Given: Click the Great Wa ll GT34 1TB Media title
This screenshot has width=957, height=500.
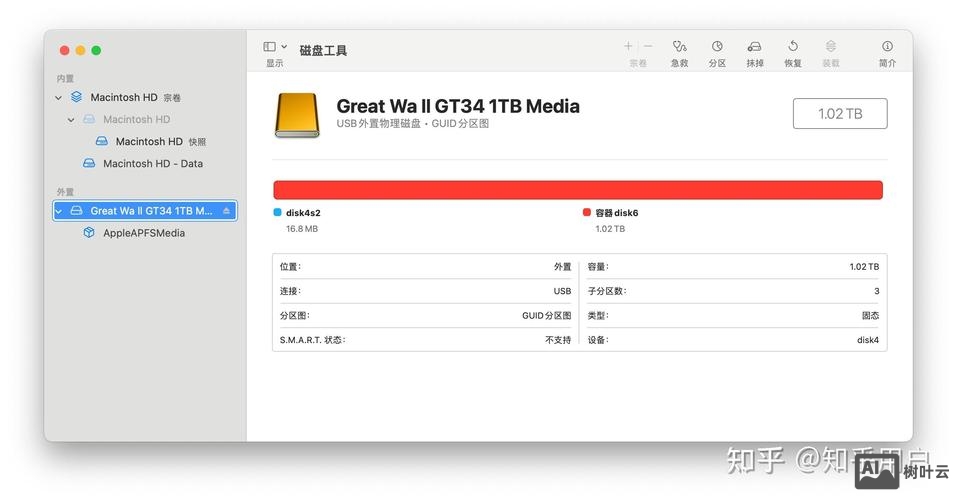Looking at the screenshot, I should (458, 106).
